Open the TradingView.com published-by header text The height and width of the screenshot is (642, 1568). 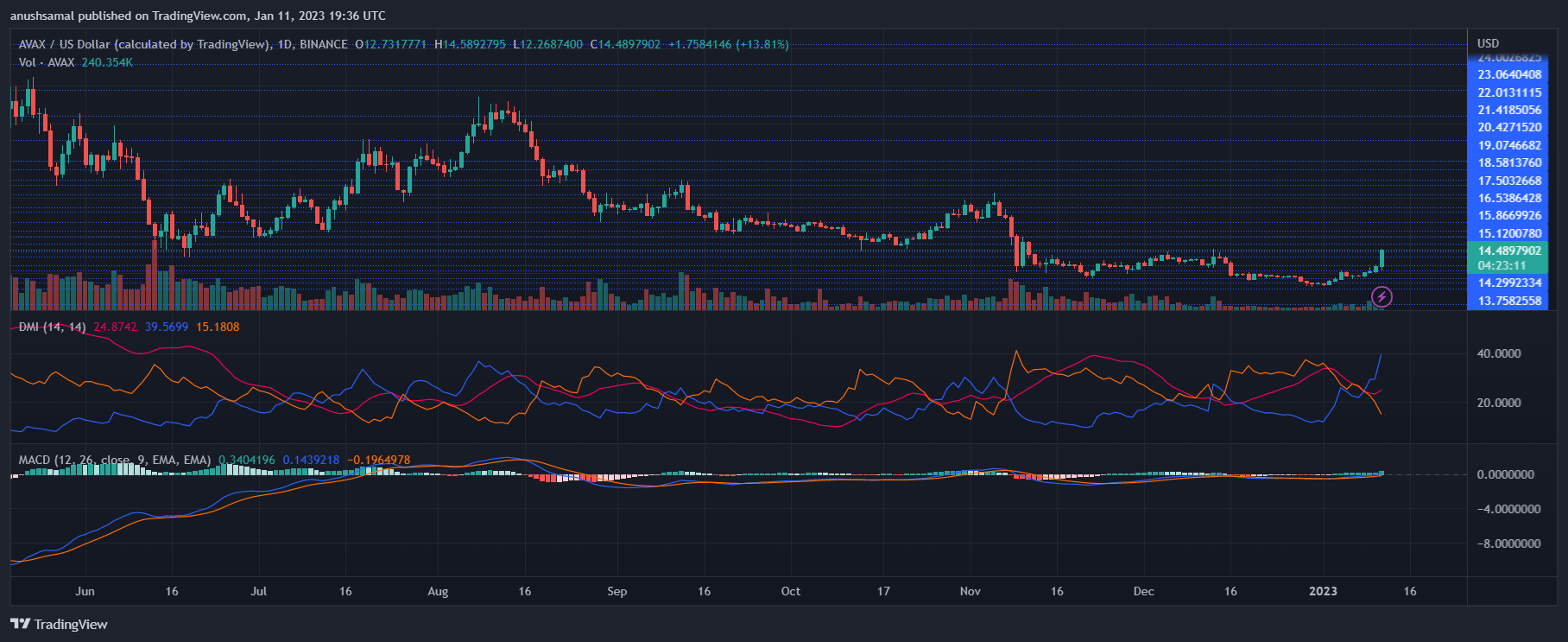198,16
